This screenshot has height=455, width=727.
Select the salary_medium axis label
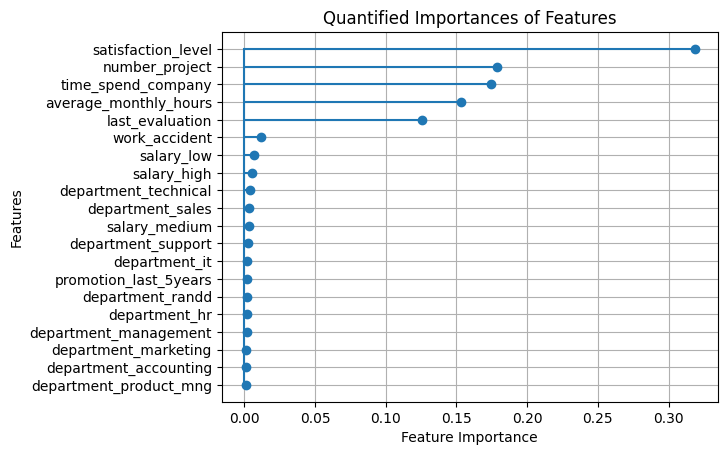click(159, 226)
